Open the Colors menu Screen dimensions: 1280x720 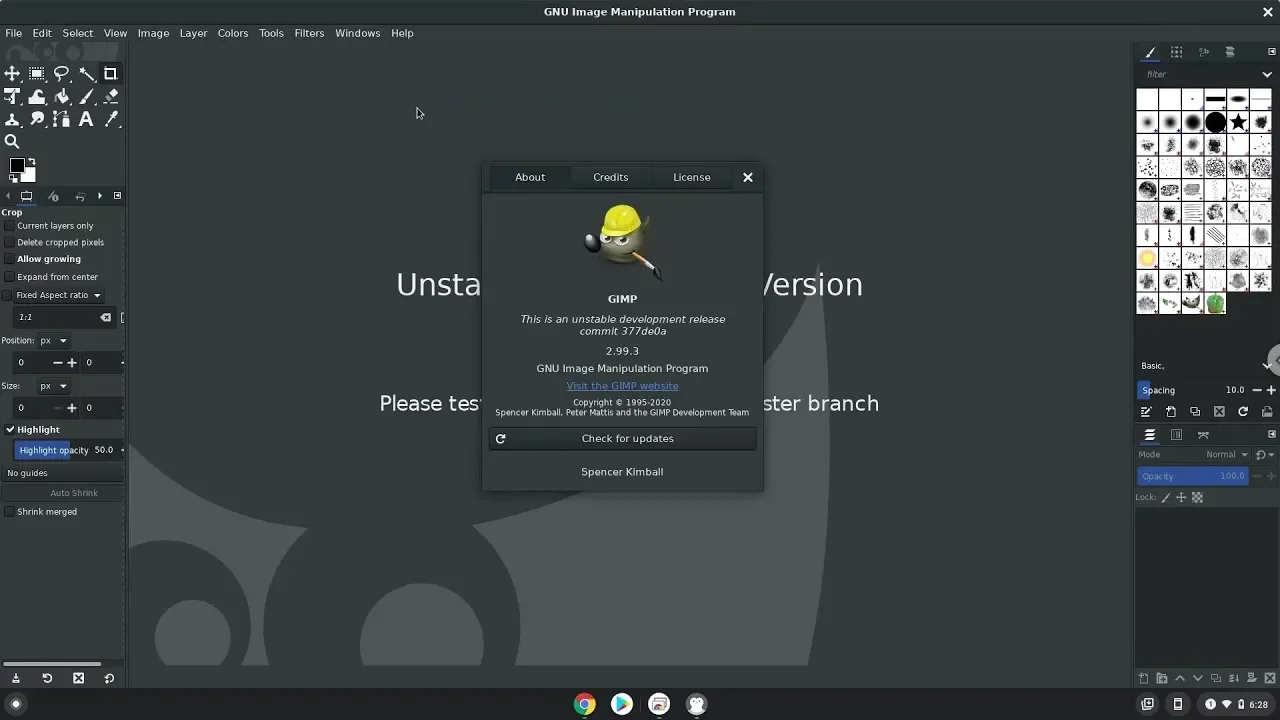[233, 33]
